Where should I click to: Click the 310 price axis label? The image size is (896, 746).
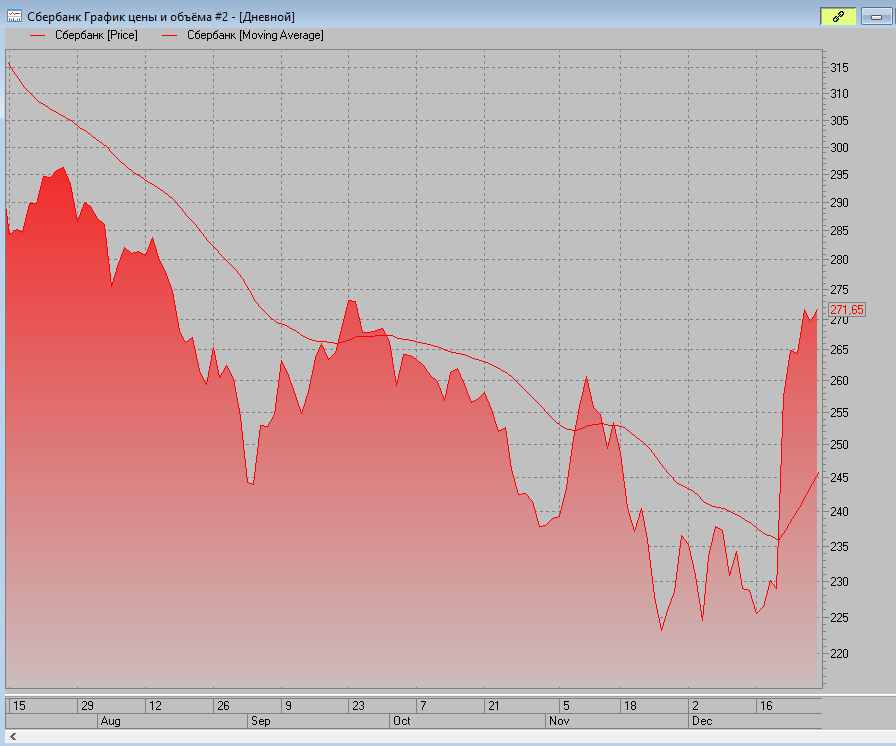[839, 94]
